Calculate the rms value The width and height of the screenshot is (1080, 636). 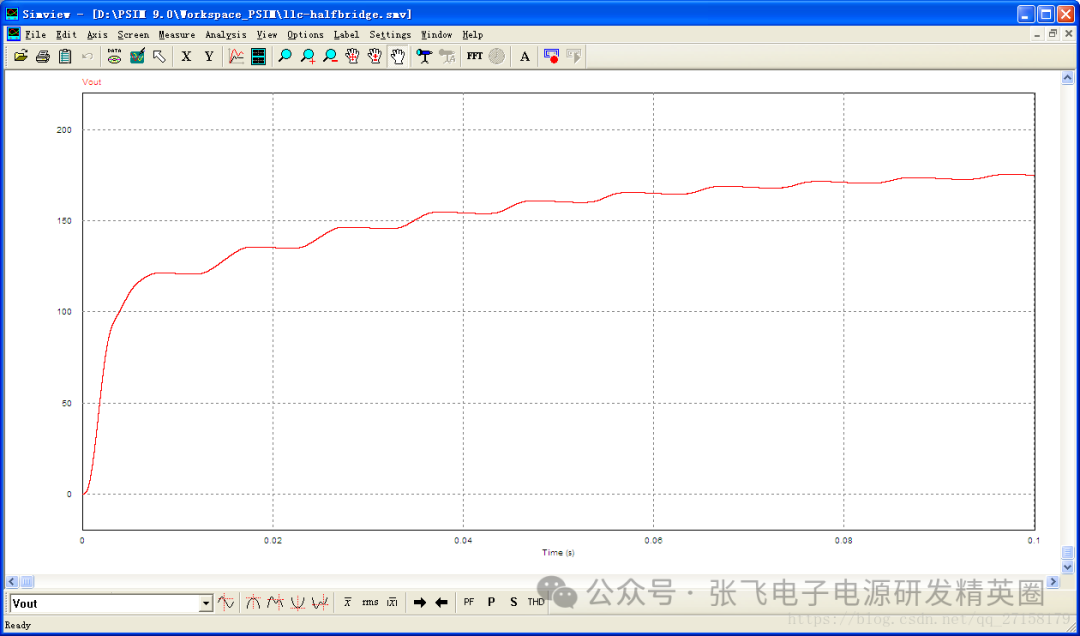tap(370, 602)
